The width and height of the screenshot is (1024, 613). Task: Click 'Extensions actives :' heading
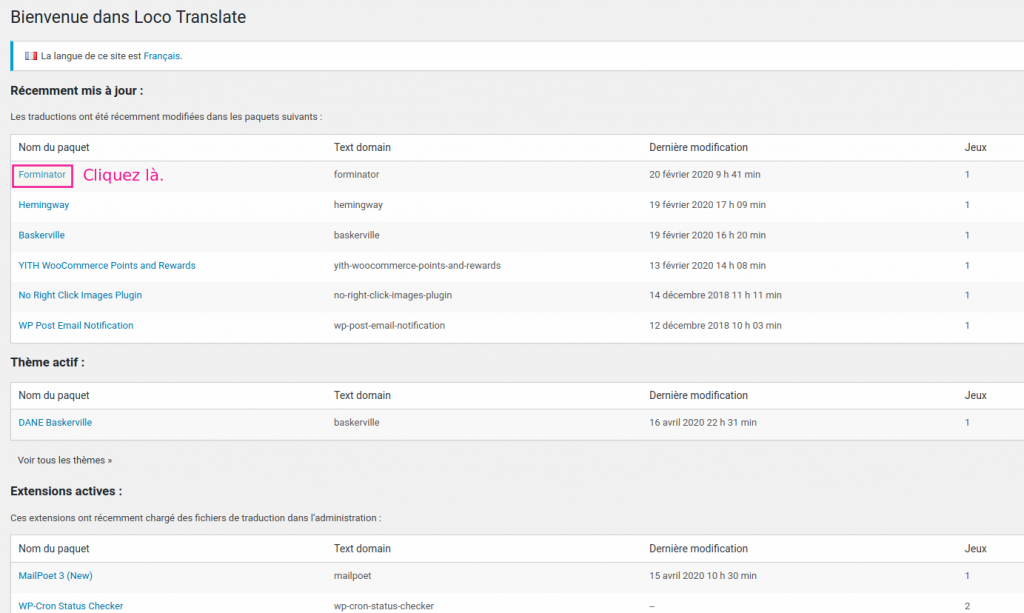(x=66, y=491)
